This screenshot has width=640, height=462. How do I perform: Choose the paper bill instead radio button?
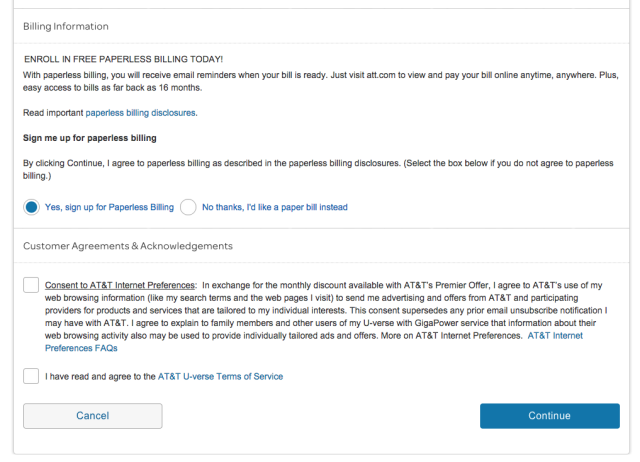(x=188, y=207)
